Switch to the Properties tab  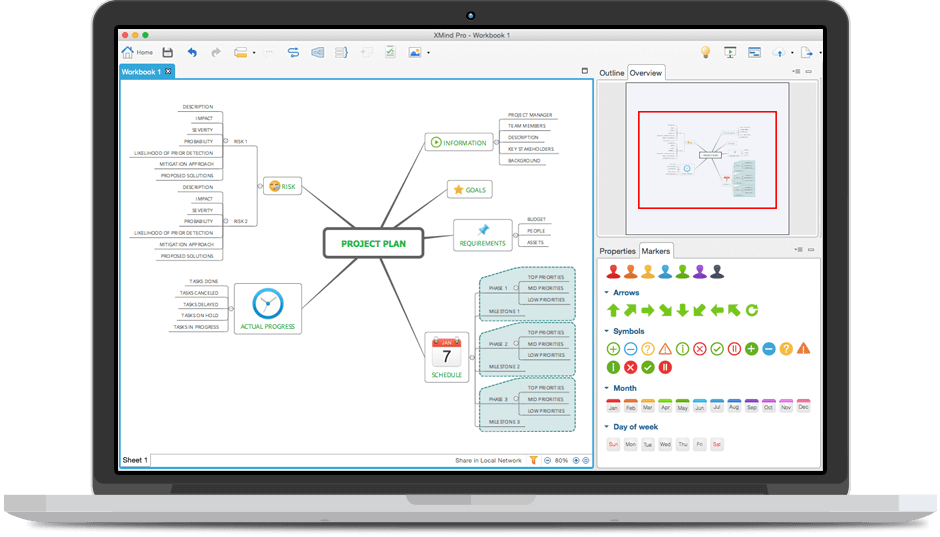pyautogui.click(x=617, y=251)
